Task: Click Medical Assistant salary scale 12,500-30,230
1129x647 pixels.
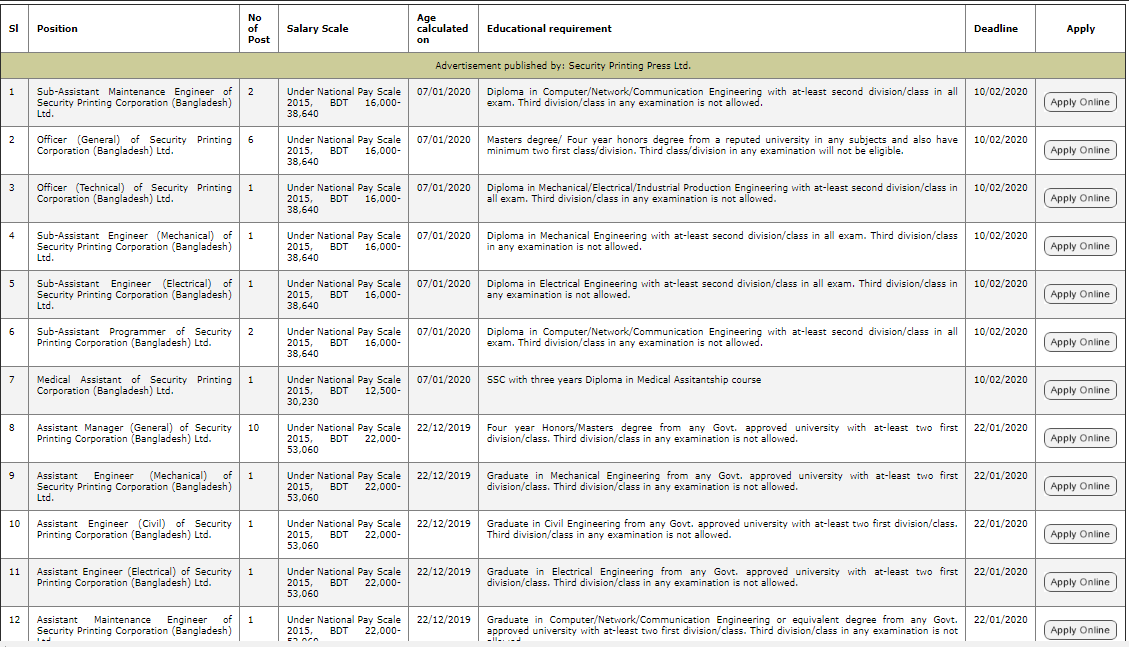Action: 343,391
